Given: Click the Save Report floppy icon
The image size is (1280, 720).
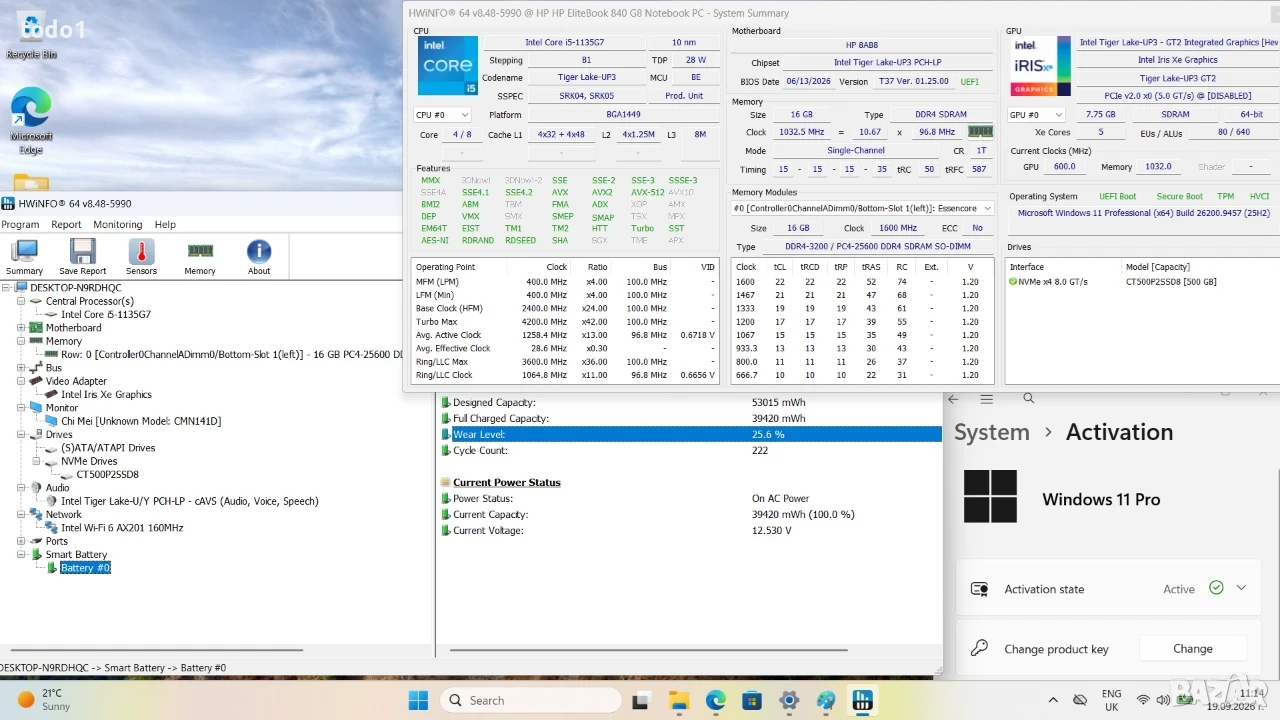Looking at the screenshot, I should 82,256.
